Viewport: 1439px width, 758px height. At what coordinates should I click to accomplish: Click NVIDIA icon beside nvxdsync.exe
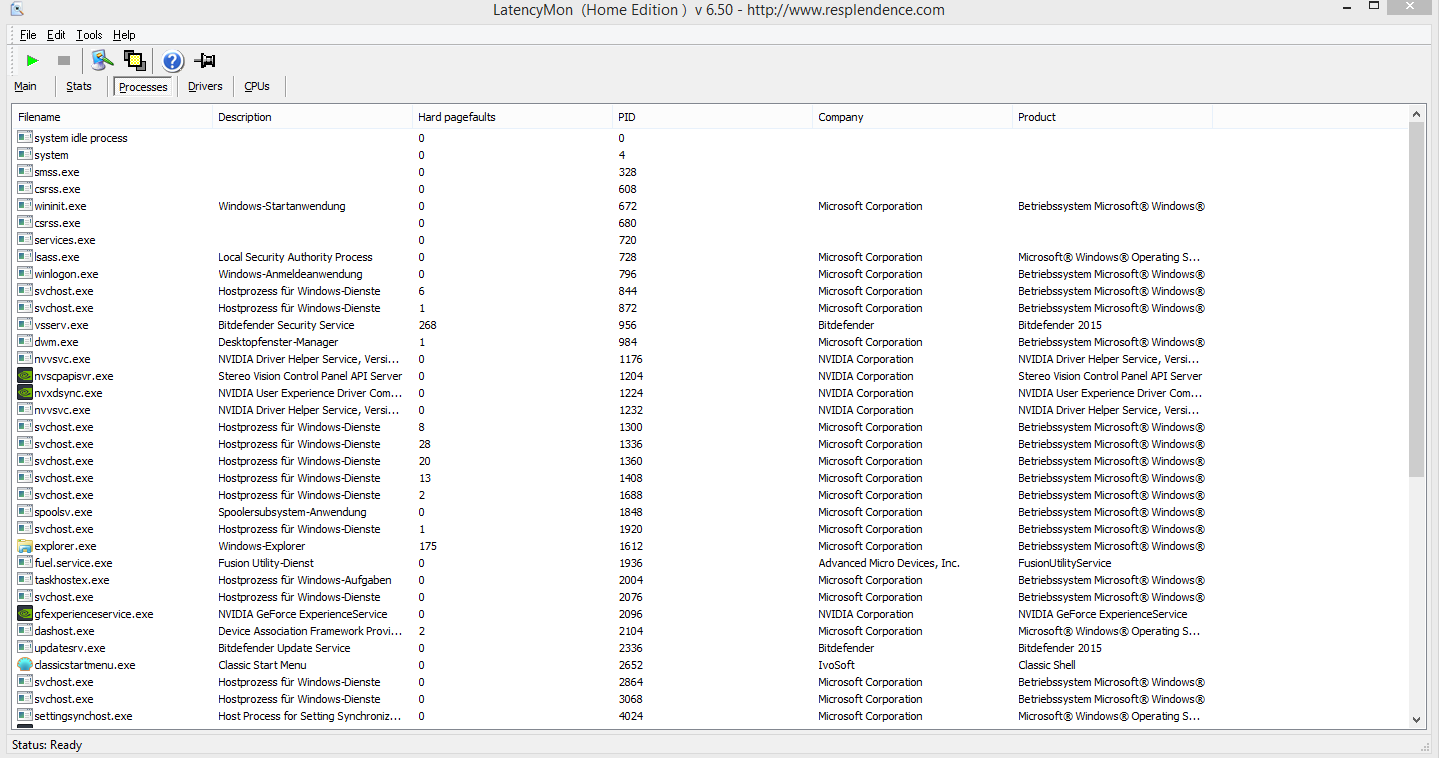25,393
